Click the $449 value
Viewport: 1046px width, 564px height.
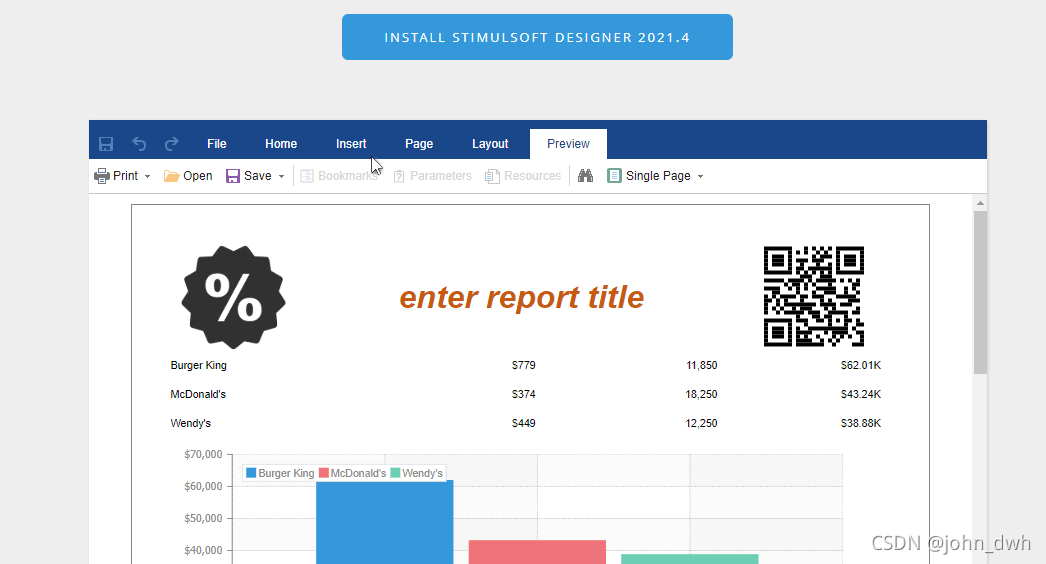tap(524, 422)
